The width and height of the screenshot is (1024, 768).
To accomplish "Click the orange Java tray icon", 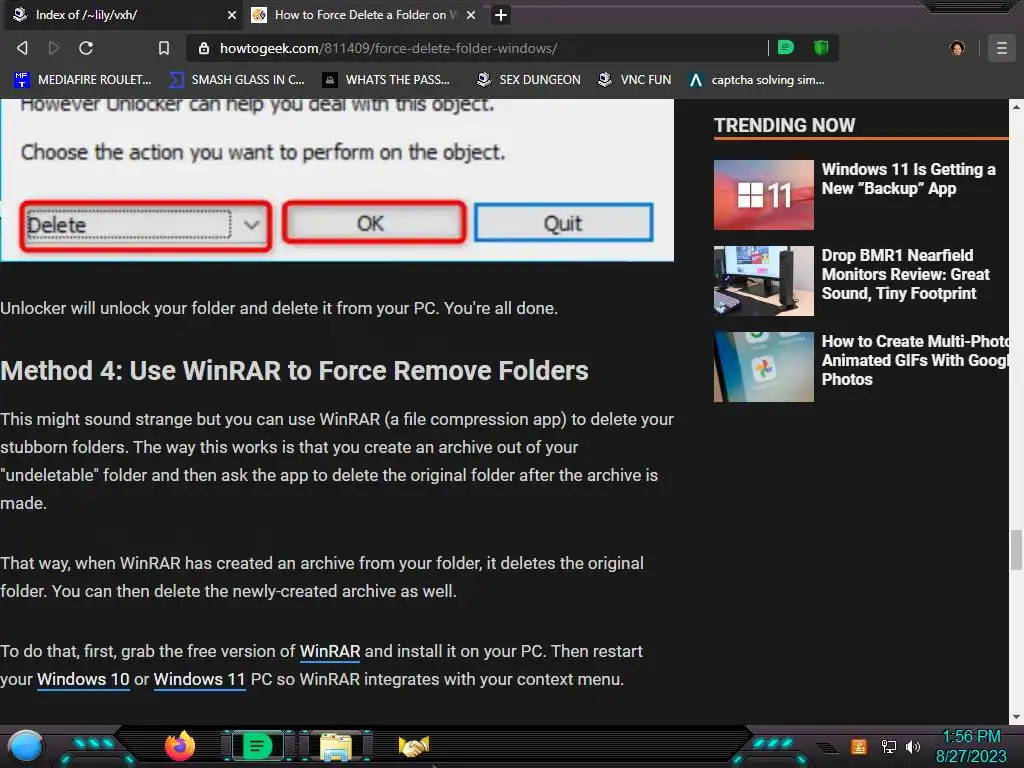I will (x=858, y=746).
